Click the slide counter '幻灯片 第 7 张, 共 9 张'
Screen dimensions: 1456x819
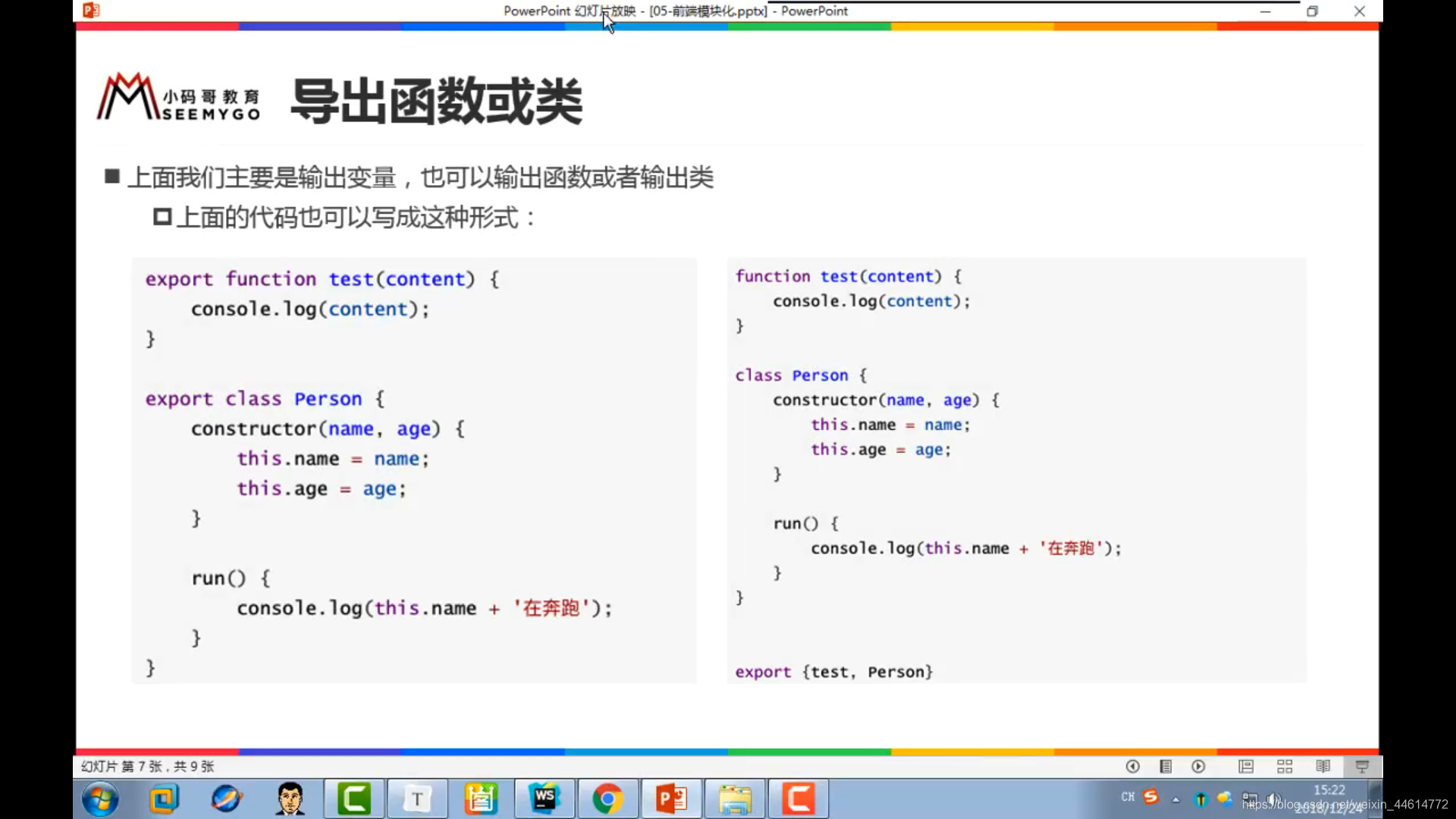(148, 767)
